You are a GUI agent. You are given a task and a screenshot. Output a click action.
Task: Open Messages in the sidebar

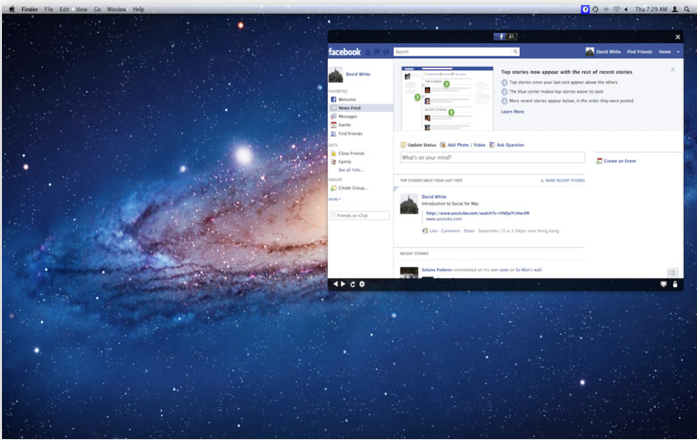pos(348,116)
